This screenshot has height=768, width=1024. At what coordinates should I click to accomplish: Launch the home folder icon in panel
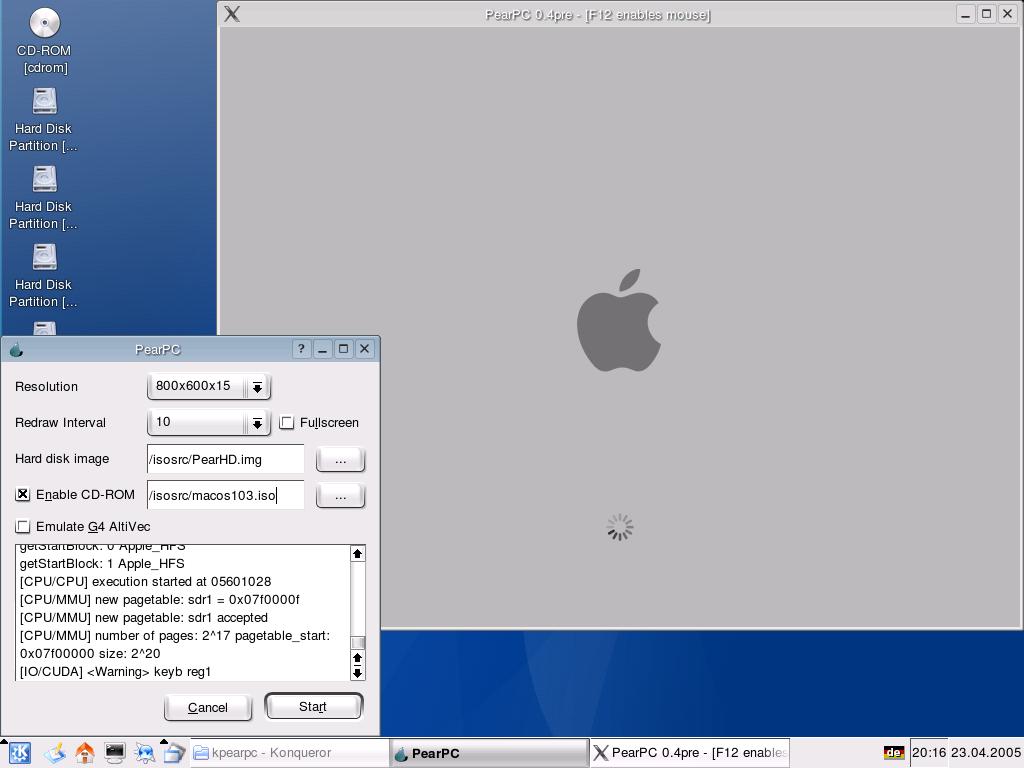pyautogui.click(x=85, y=753)
